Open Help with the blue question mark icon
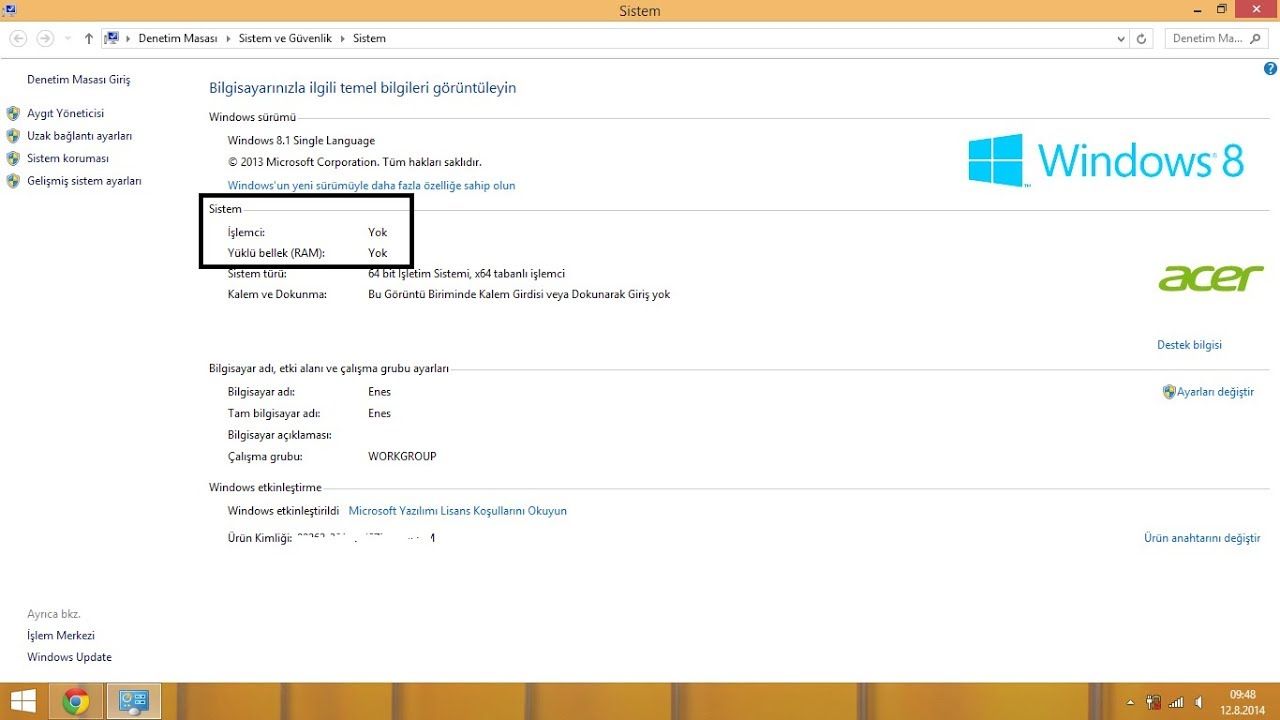Image resolution: width=1280 pixels, height=720 pixels. (1270, 69)
